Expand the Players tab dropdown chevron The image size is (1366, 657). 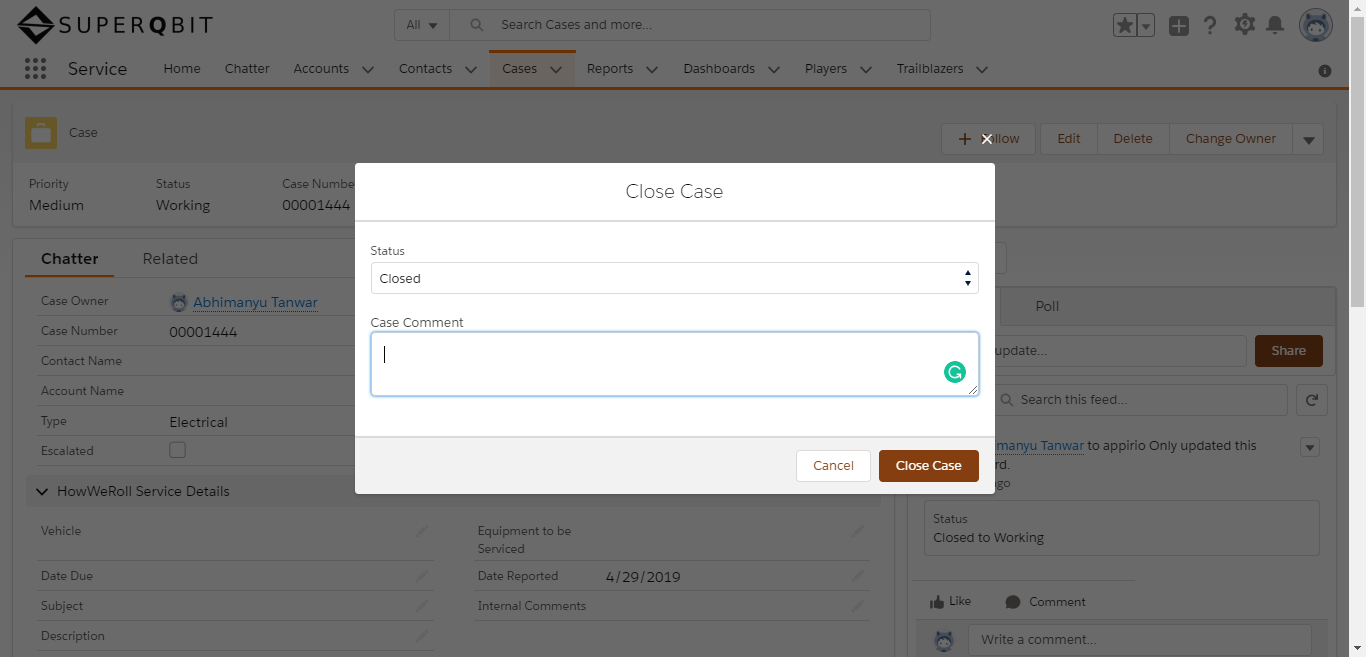coord(866,70)
